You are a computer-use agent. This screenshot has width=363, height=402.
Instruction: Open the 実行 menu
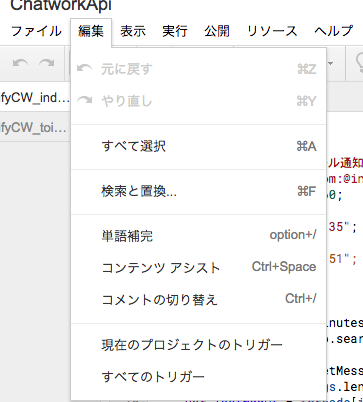tap(175, 31)
